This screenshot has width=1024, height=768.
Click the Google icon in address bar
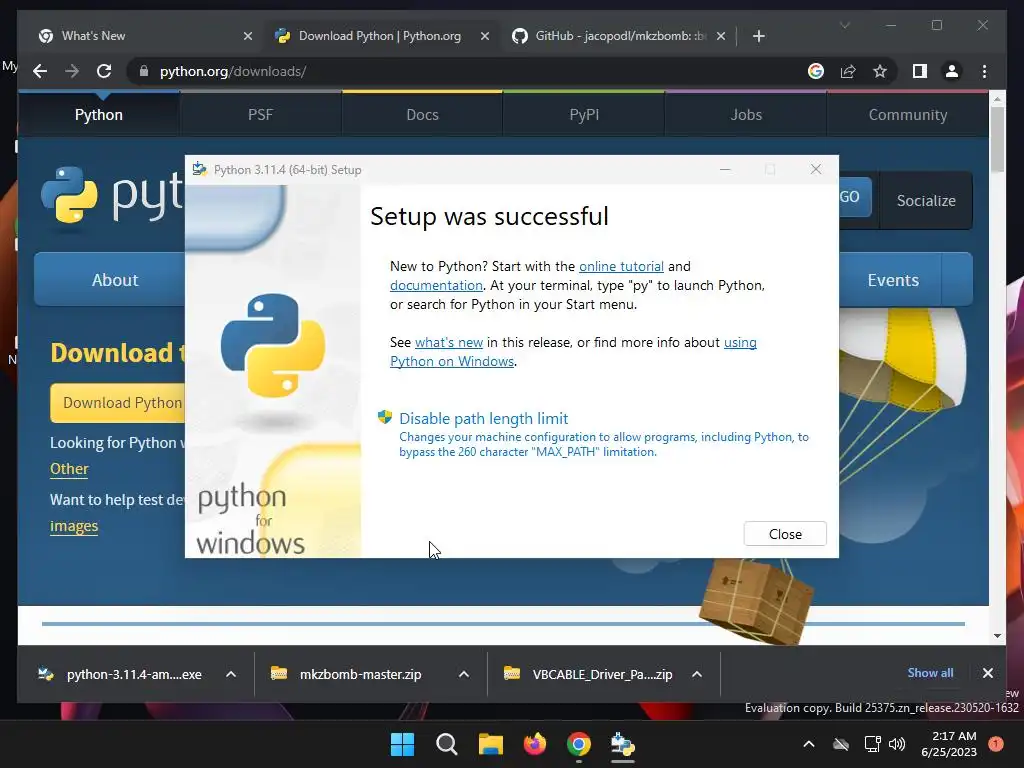coord(816,71)
